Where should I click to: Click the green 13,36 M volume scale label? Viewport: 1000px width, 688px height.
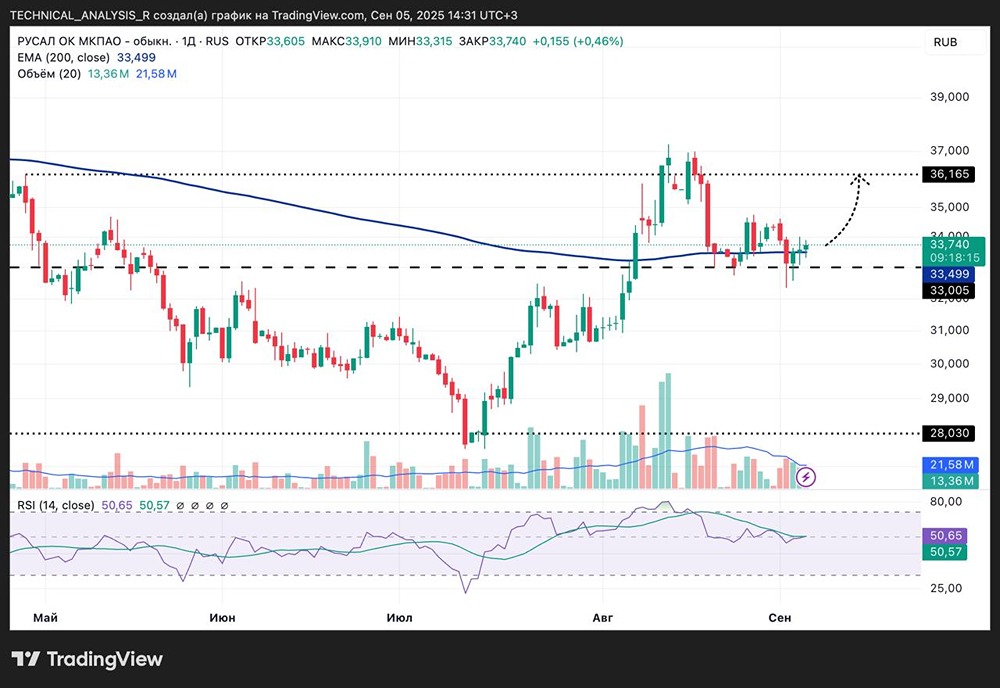point(951,481)
